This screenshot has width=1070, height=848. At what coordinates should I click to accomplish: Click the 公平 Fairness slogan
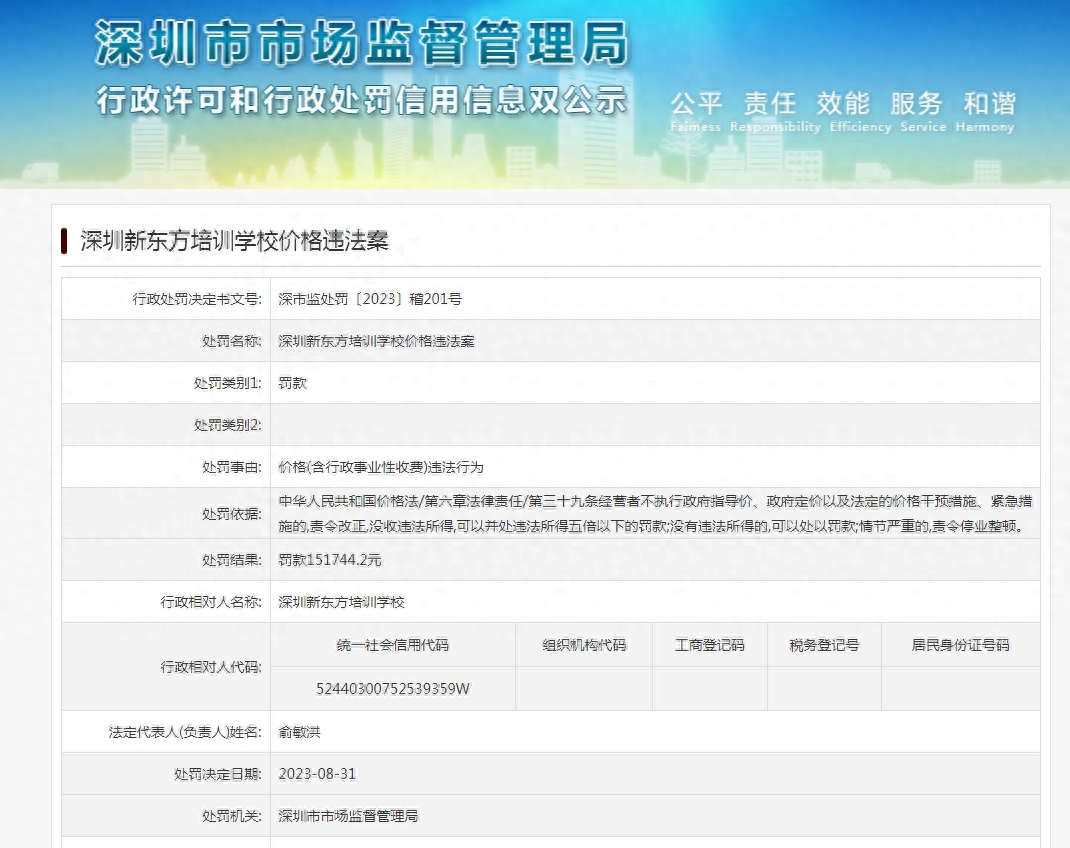pyautogui.click(x=695, y=111)
